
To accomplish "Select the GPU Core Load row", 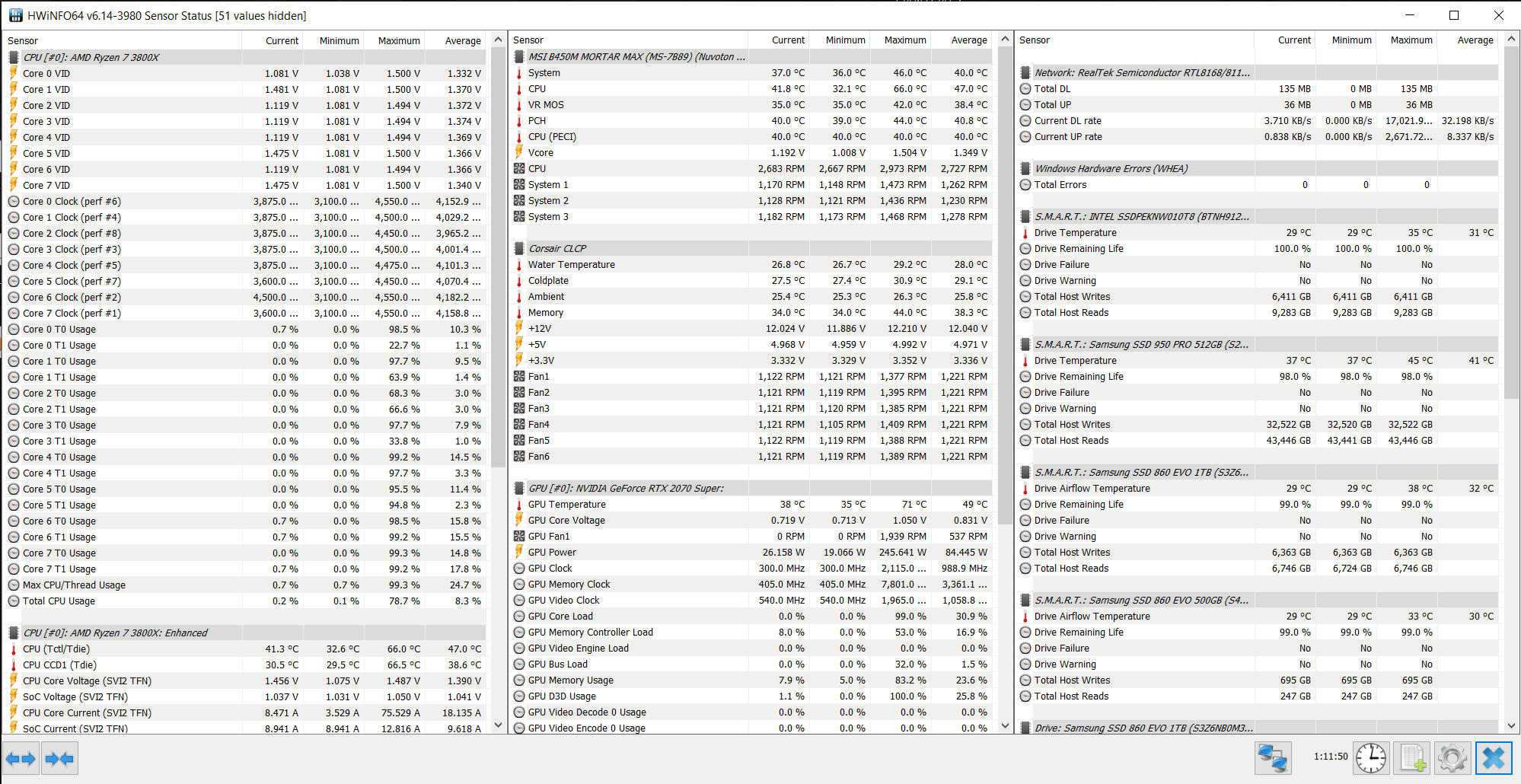I will 751,617.
